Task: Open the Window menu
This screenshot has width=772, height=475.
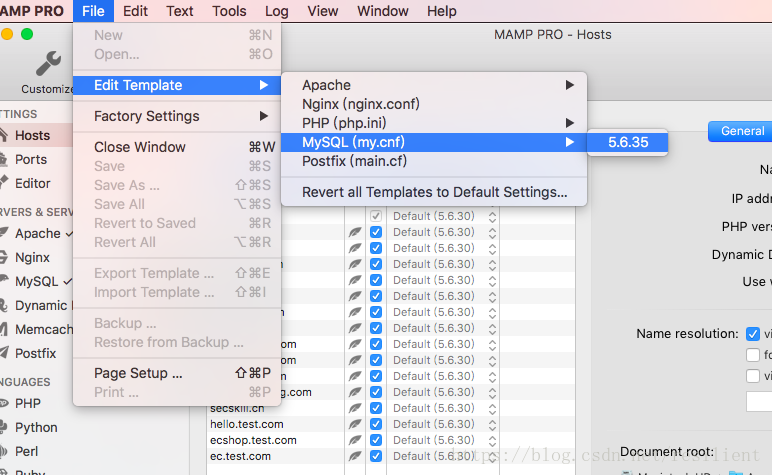Action: pos(383,11)
